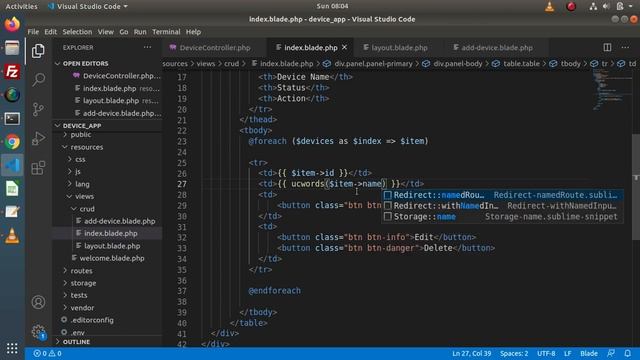The width and height of the screenshot is (640, 360).
Task: Open Terminal from the dock
Action: 12,118
